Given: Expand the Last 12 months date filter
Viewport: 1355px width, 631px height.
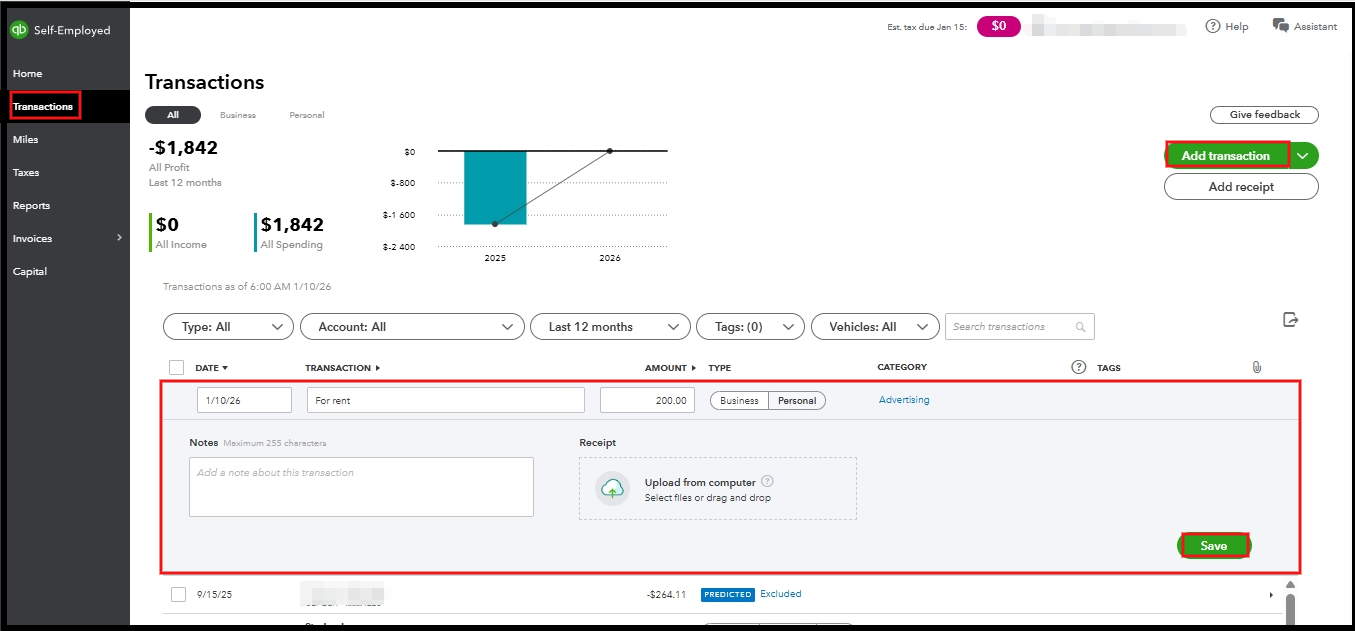Looking at the screenshot, I should [x=610, y=327].
